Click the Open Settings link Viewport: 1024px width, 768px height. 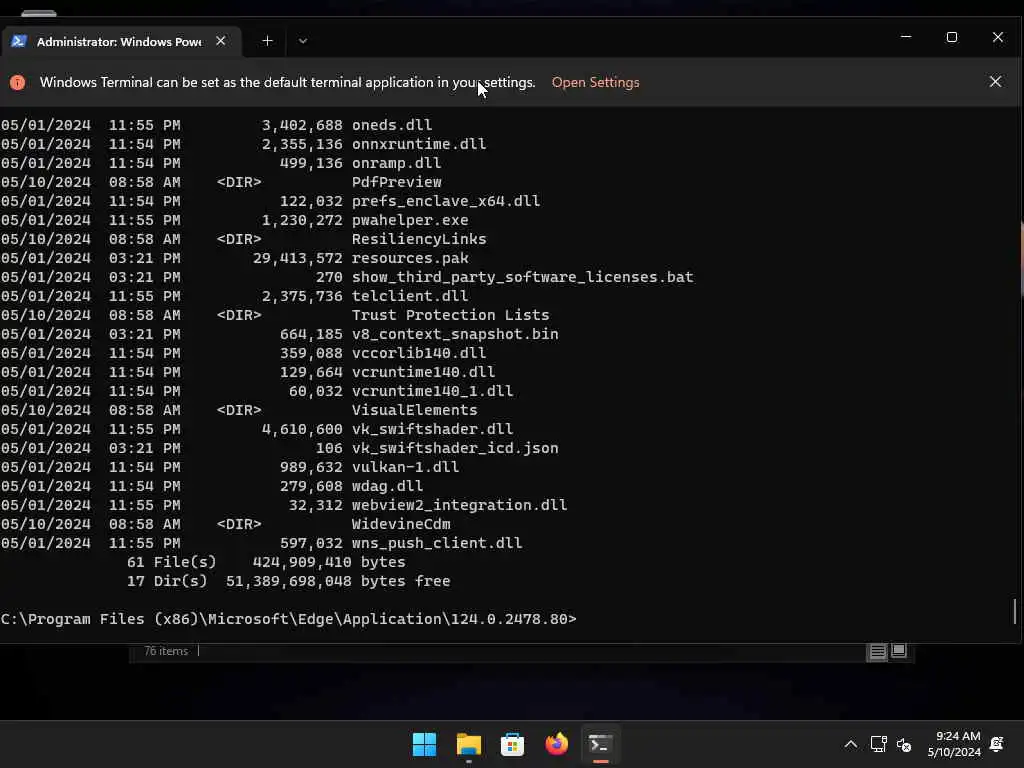(595, 82)
